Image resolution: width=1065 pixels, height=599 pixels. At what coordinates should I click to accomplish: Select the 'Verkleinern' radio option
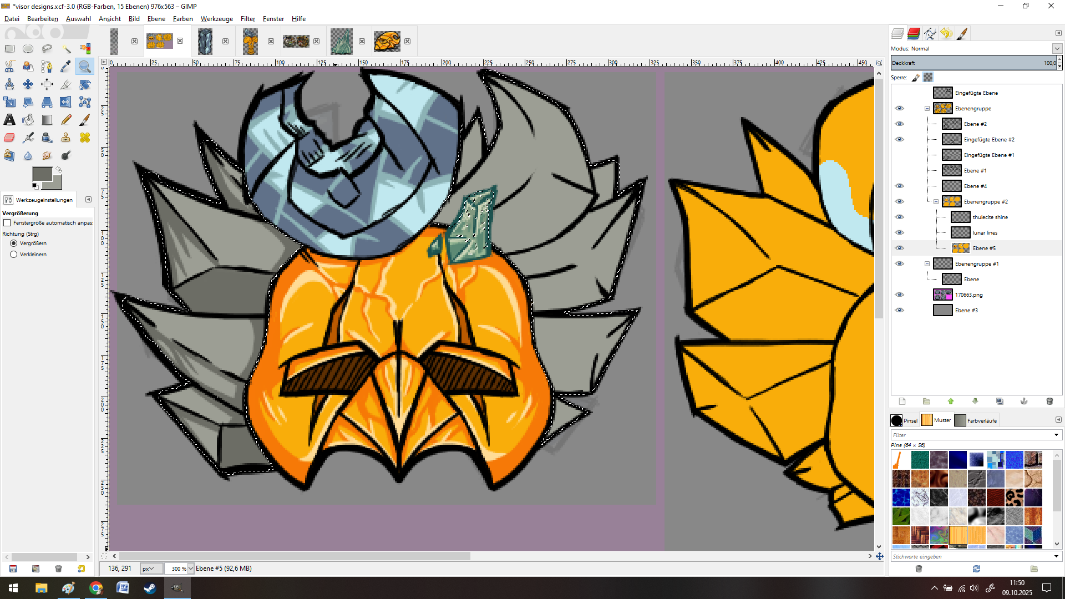(13, 254)
